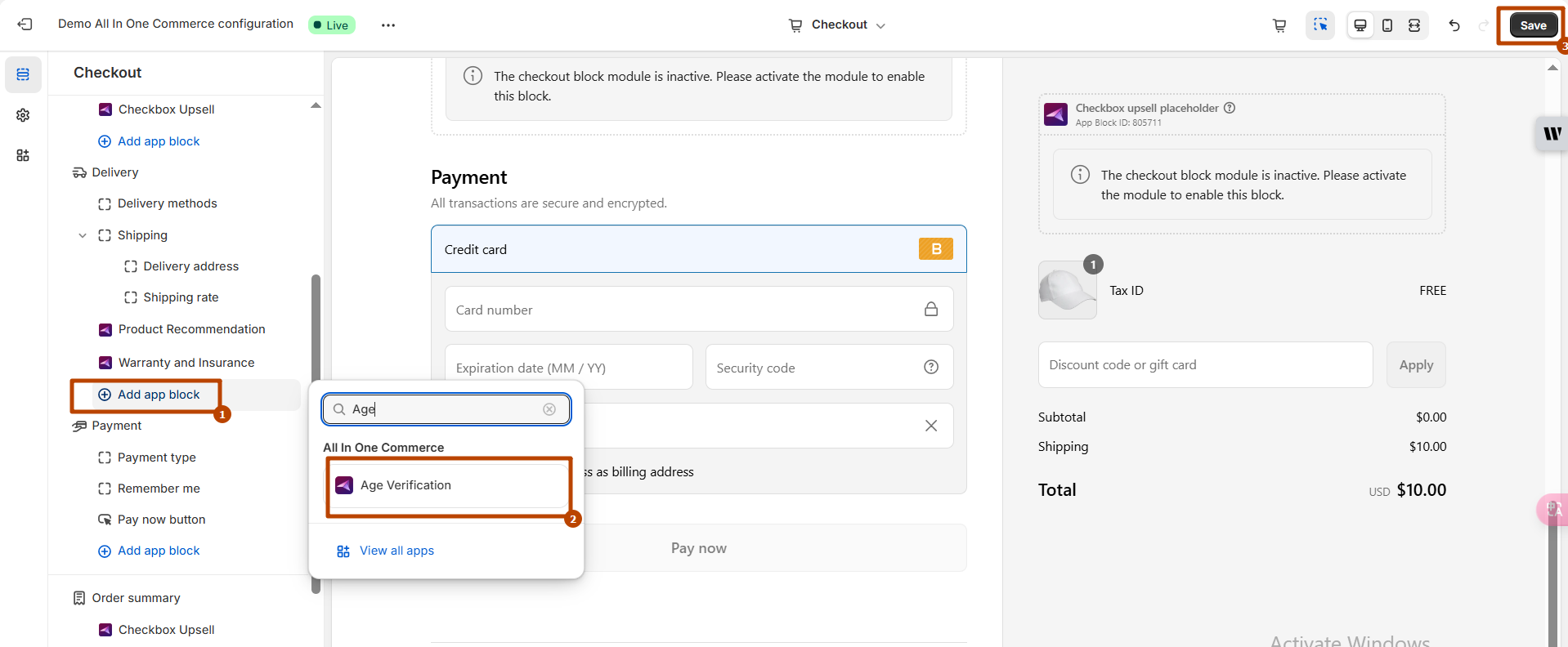The height and width of the screenshot is (647, 1568).
Task: Collapse the Shipping tree section
Action: tap(83, 235)
